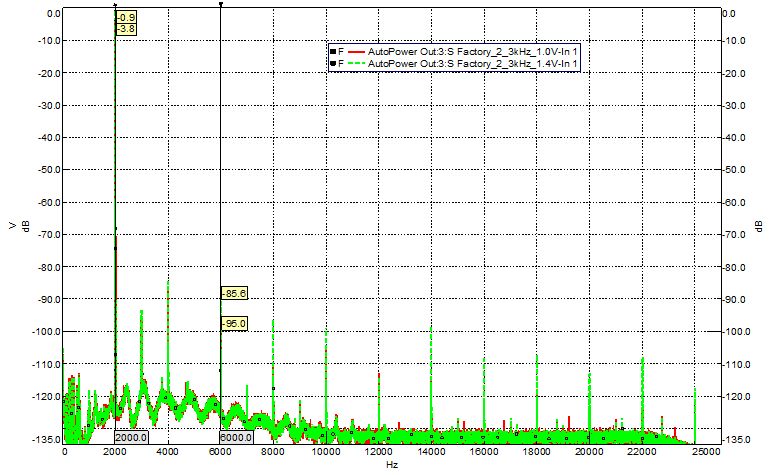Click the red line swatch in legend
The width and height of the screenshot is (782, 475).
356,51
